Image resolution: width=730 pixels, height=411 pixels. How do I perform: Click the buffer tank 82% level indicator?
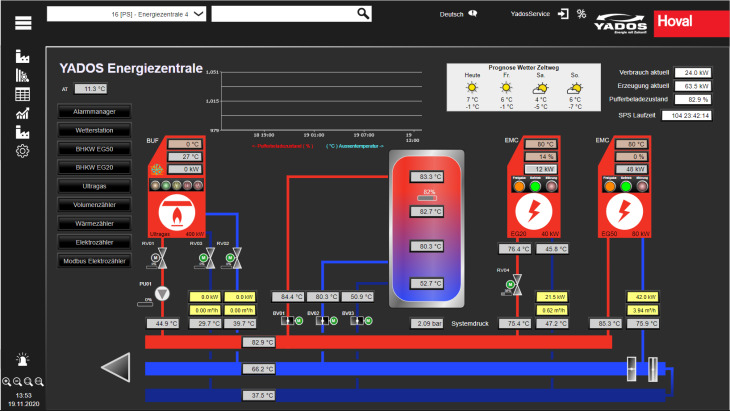tap(431, 193)
